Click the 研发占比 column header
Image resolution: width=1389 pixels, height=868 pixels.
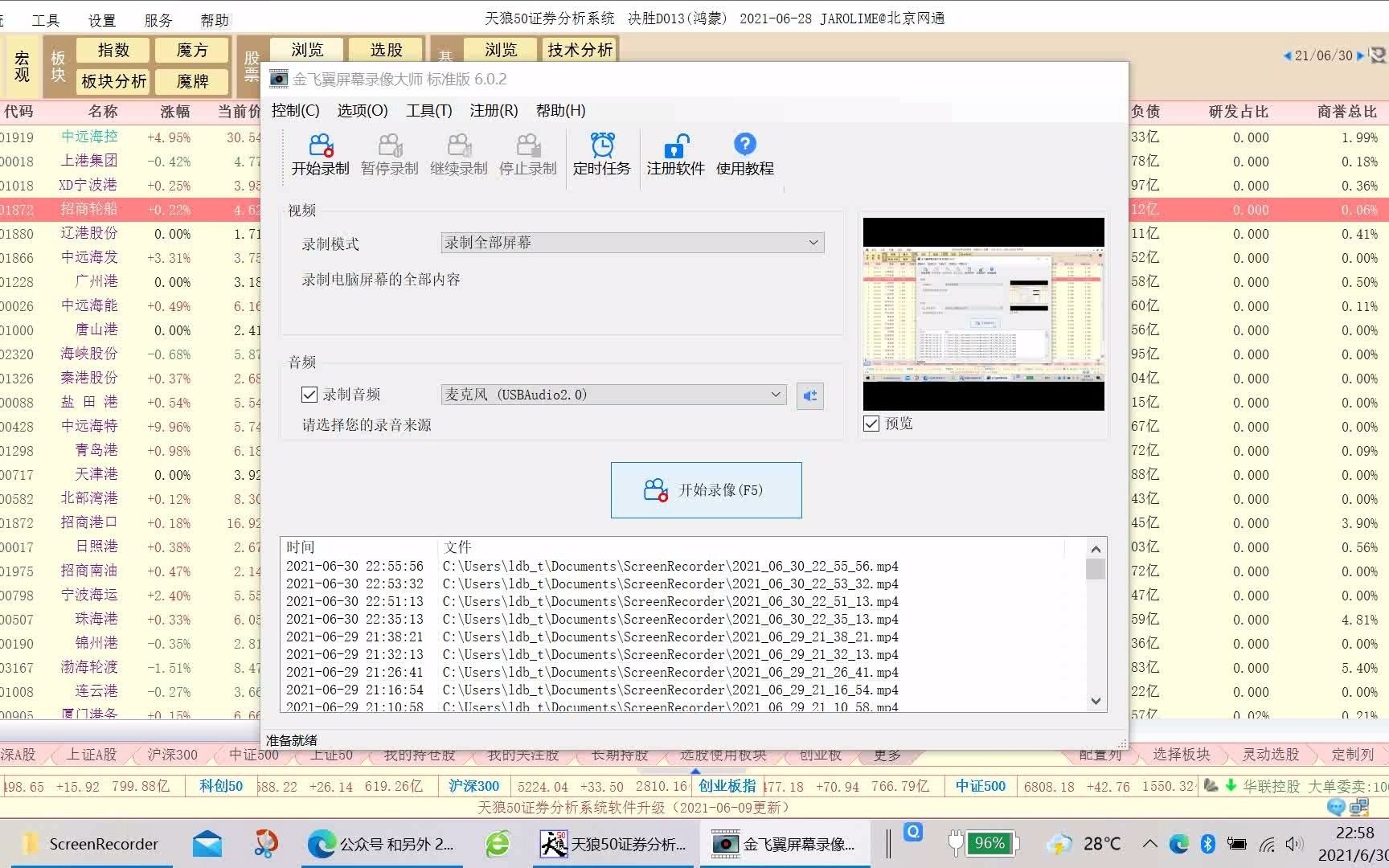1238,112
